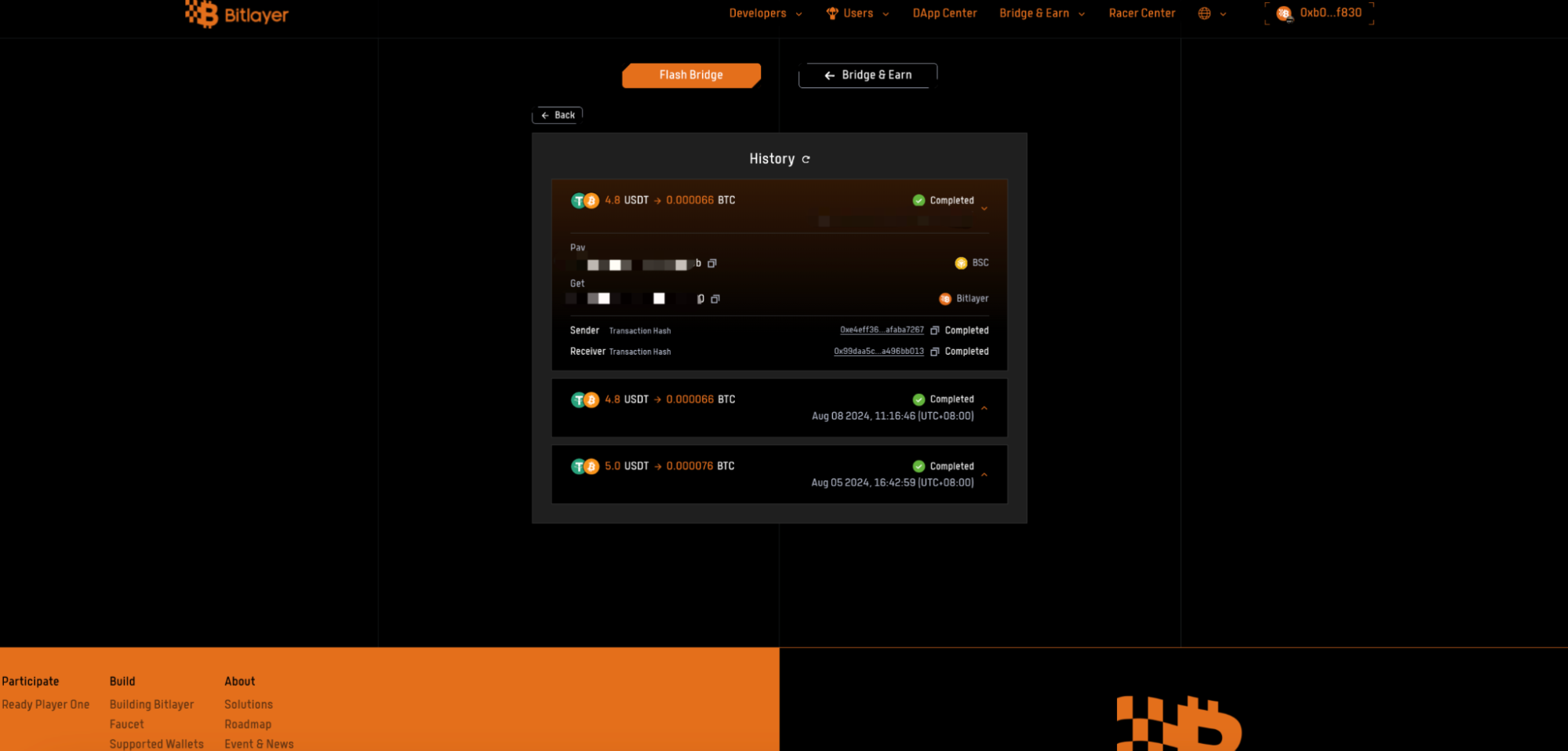
Task: Click the Users trophy icon
Action: click(832, 13)
